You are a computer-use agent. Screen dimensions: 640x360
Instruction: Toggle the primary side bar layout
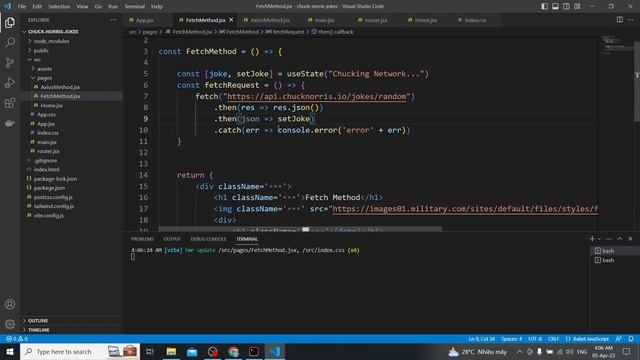point(544,6)
